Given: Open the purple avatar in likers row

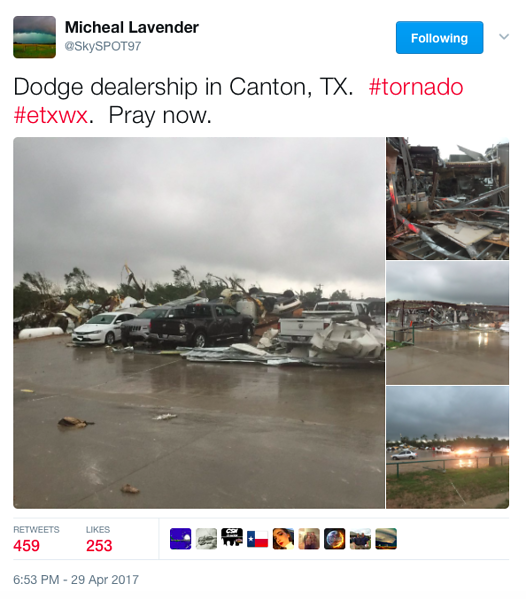Looking at the screenshot, I should coord(180,539).
